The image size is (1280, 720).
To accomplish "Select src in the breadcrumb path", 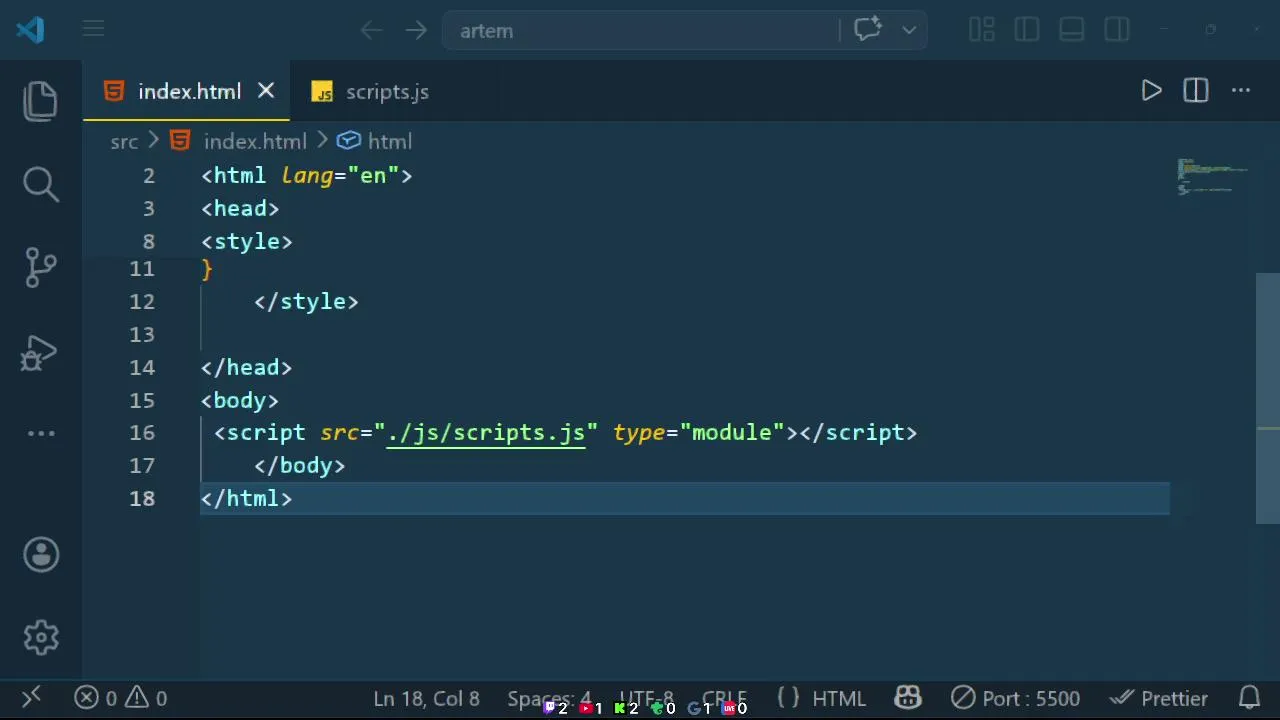I will pos(124,142).
